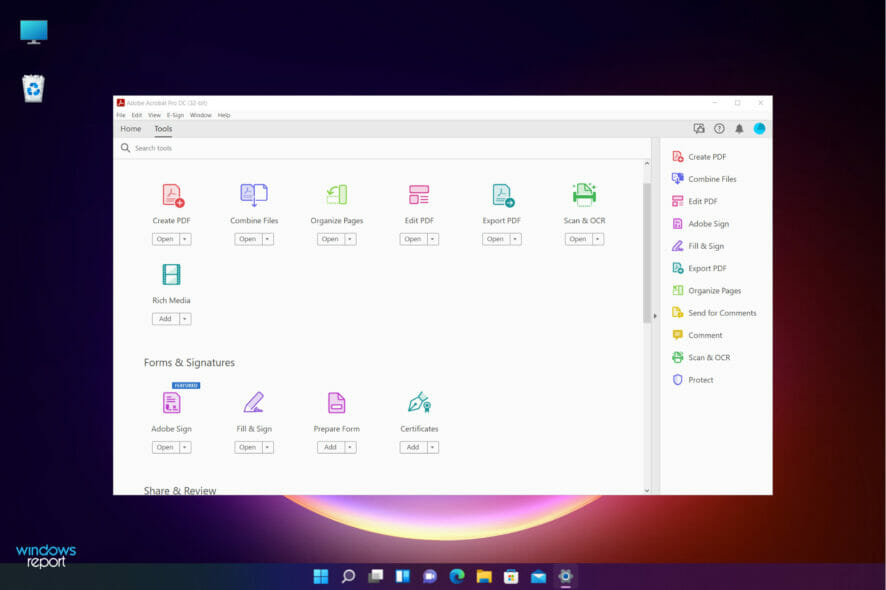Open the View menu

[x=154, y=115]
